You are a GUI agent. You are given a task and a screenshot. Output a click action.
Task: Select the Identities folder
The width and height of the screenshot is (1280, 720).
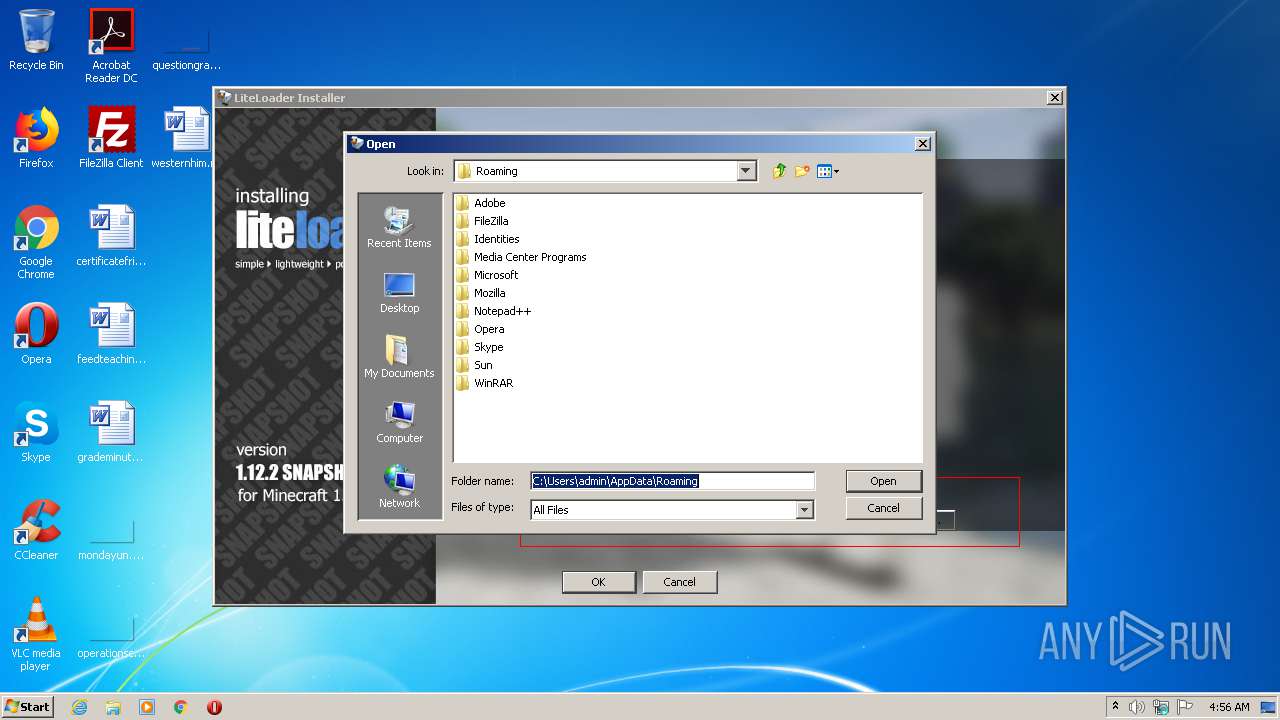(x=488, y=239)
